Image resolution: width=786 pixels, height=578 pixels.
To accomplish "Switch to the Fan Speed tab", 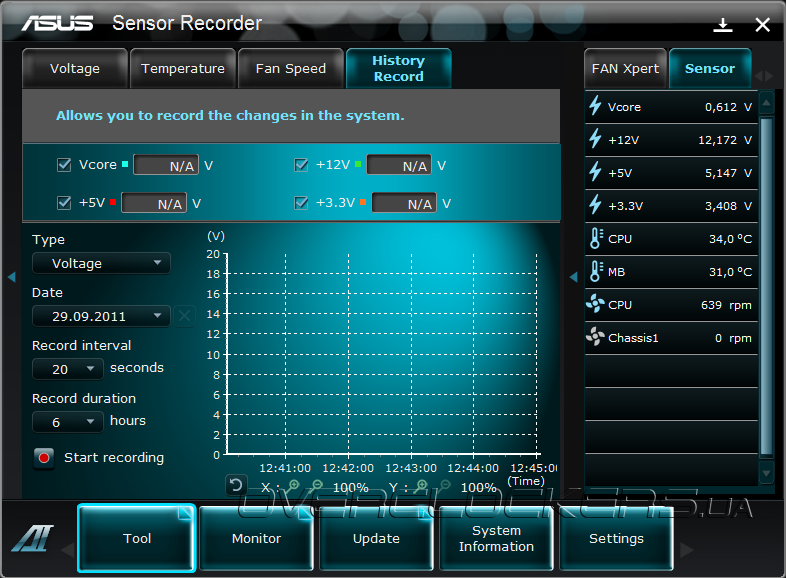I will click(291, 69).
